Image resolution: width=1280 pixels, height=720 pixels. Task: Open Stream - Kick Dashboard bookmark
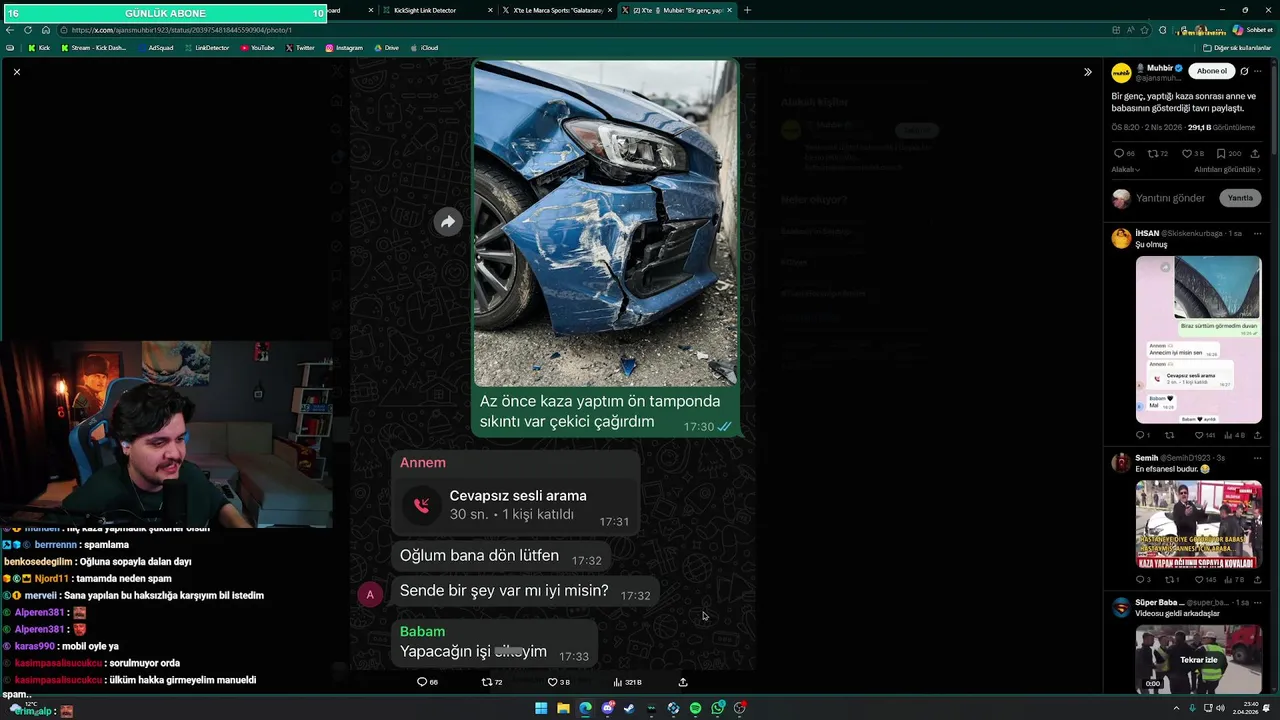pyautogui.click(x=94, y=47)
